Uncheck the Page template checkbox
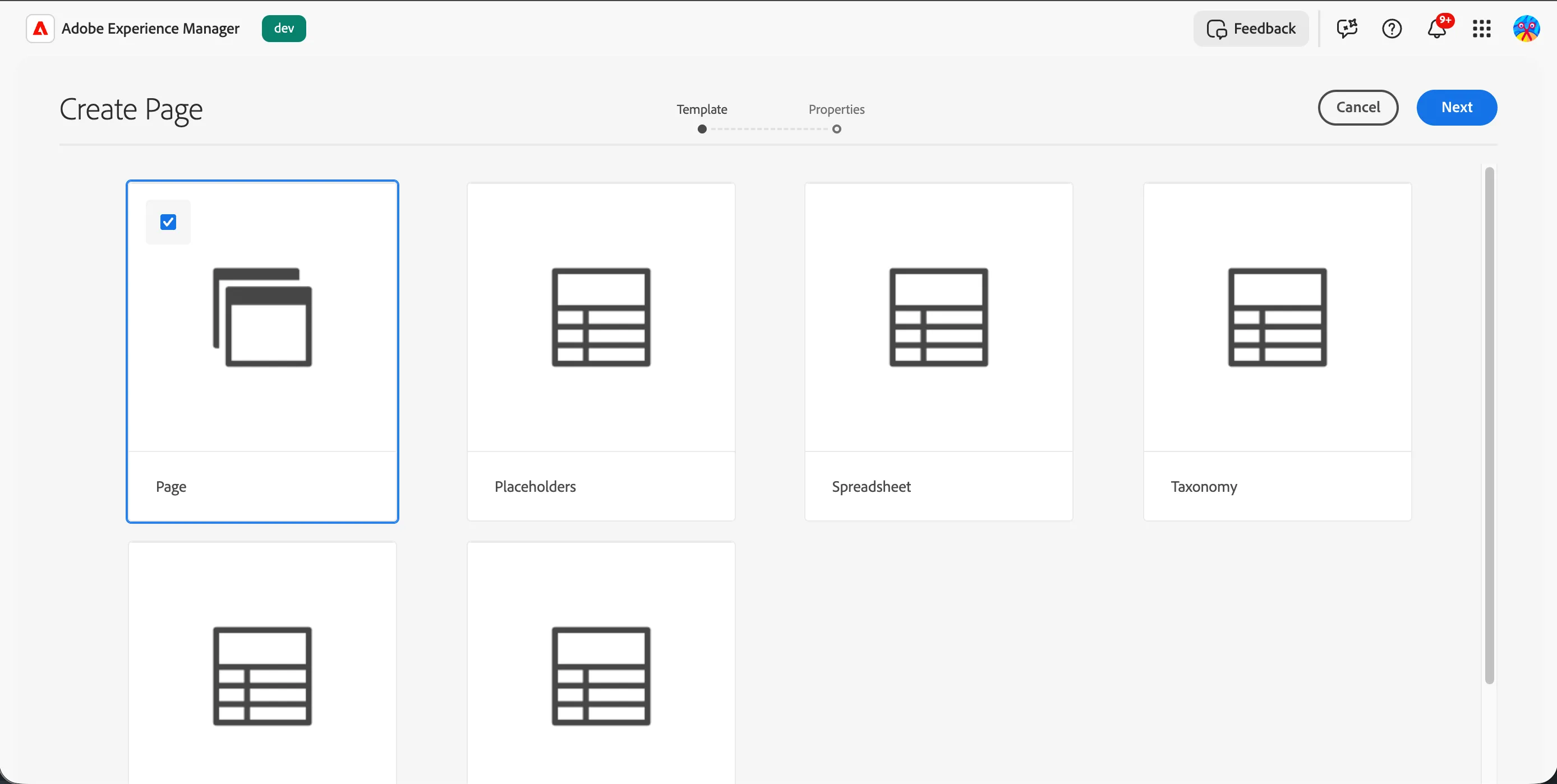 pos(168,222)
